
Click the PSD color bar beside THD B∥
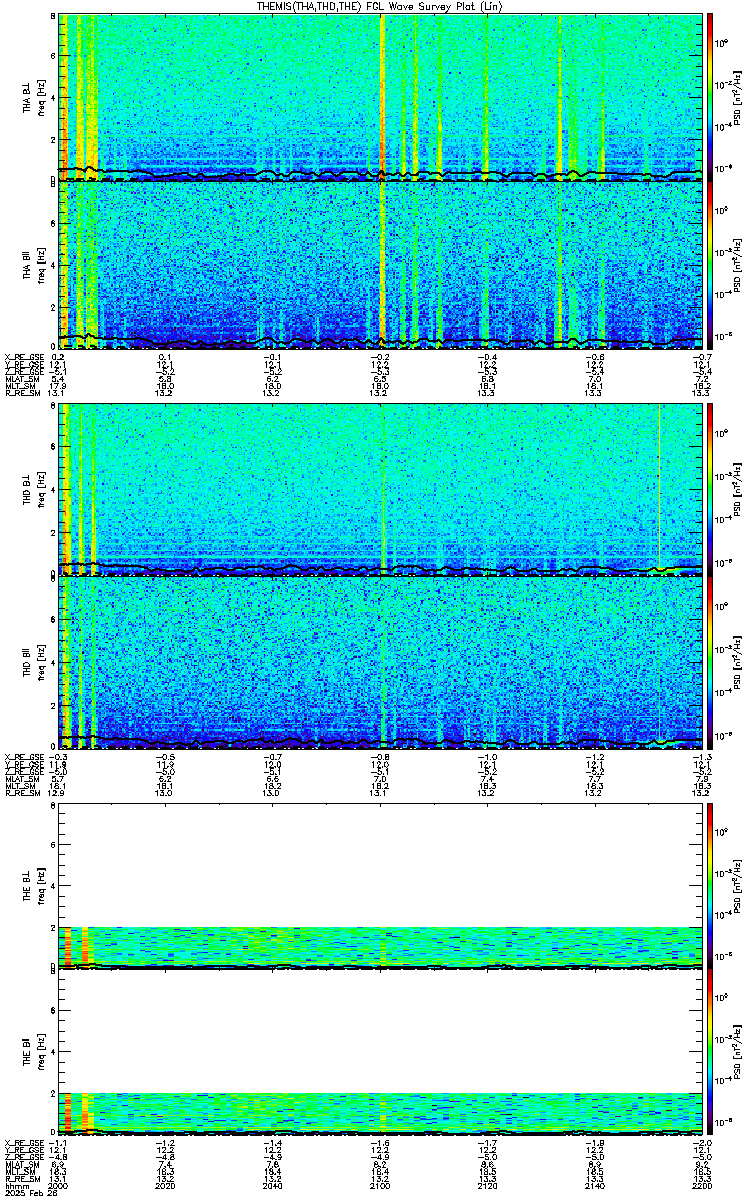point(711,664)
